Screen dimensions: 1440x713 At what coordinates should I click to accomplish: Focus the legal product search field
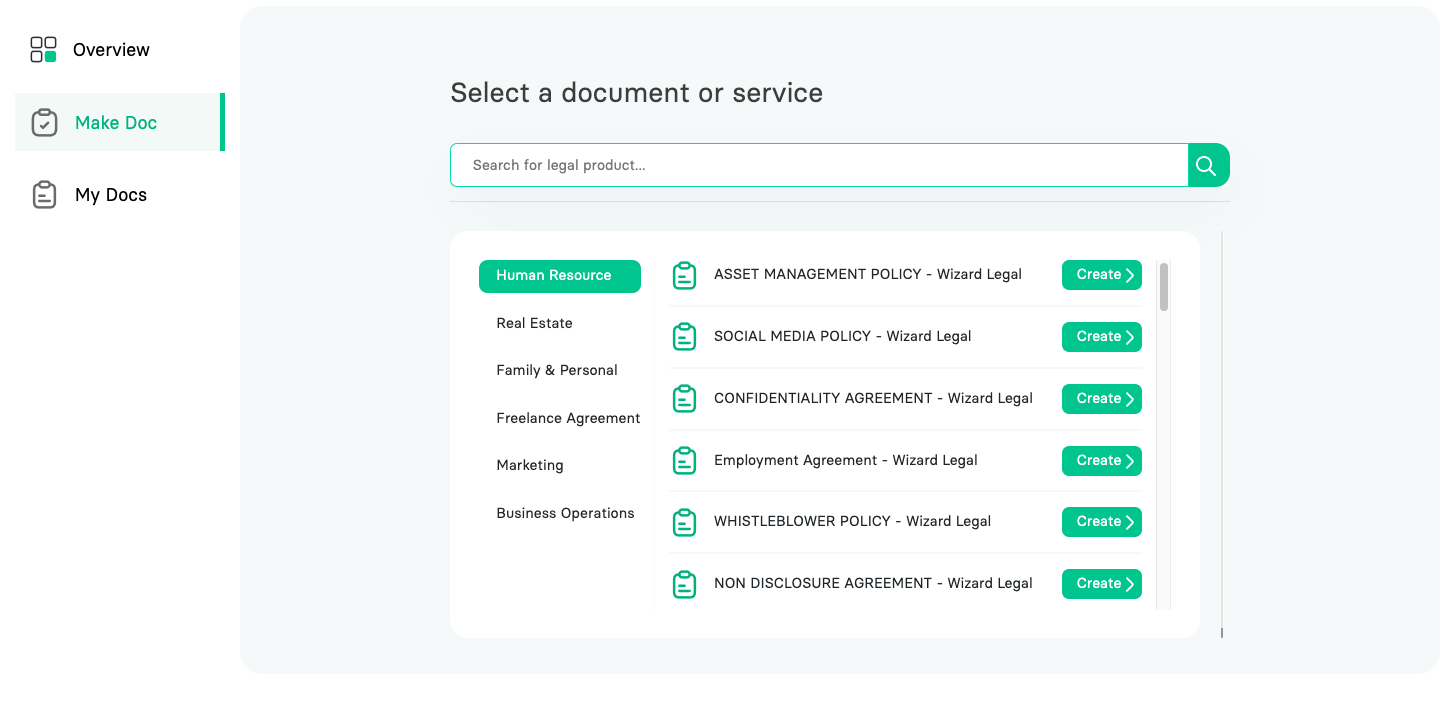coord(819,165)
